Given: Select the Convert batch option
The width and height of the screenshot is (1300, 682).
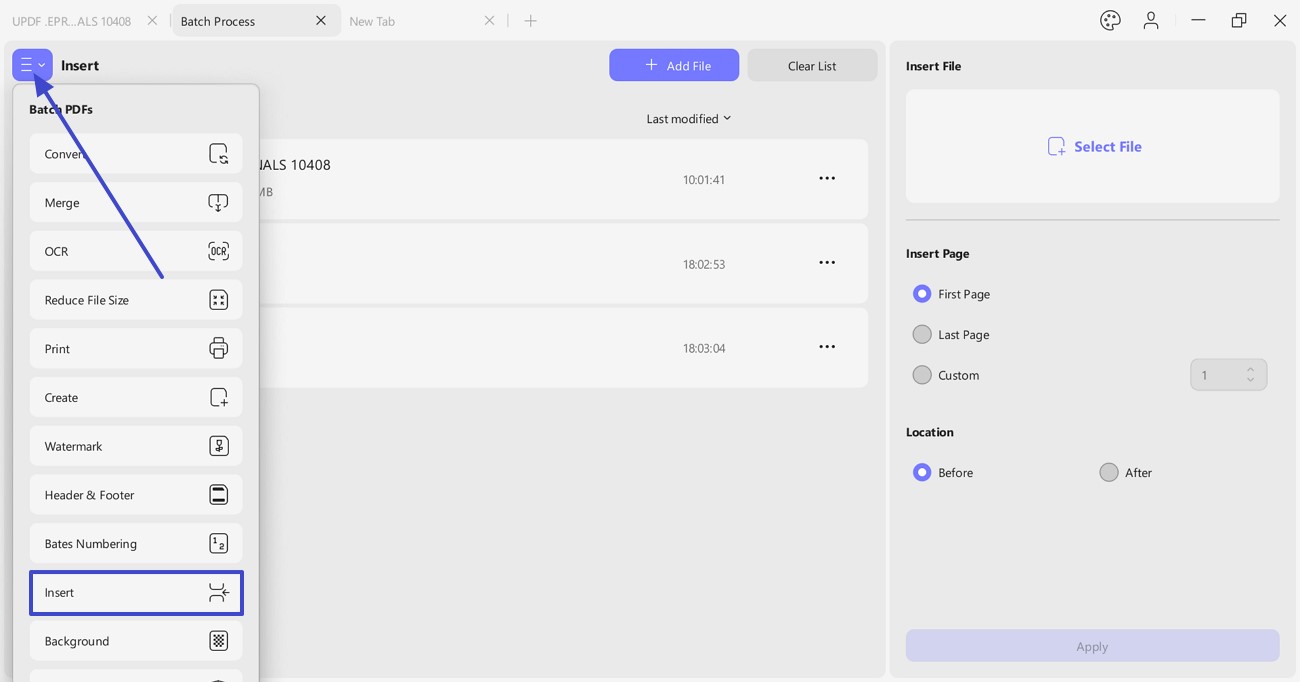Looking at the screenshot, I should point(136,154).
